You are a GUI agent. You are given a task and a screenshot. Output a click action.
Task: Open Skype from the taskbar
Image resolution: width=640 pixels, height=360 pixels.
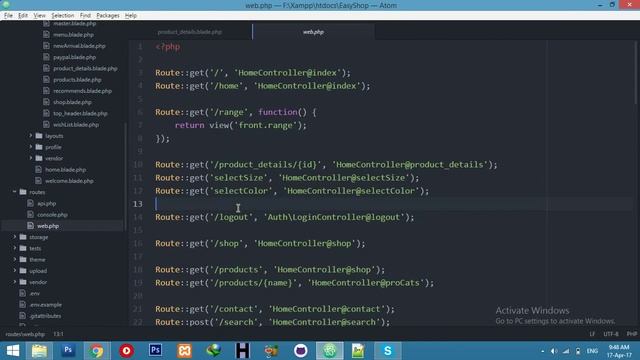pos(387,351)
